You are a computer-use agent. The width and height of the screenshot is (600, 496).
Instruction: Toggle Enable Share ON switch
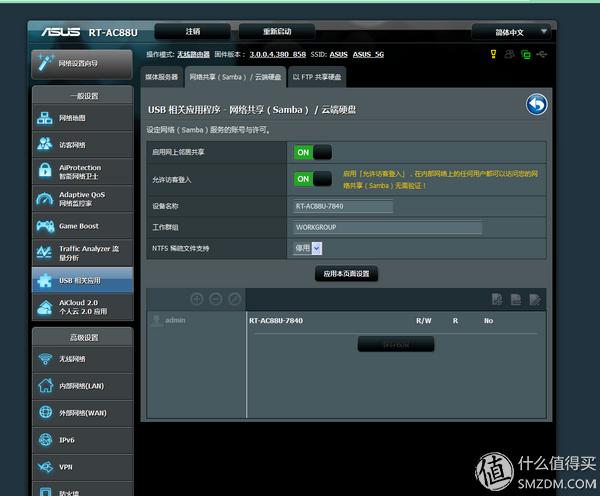click(x=312, y=152)
